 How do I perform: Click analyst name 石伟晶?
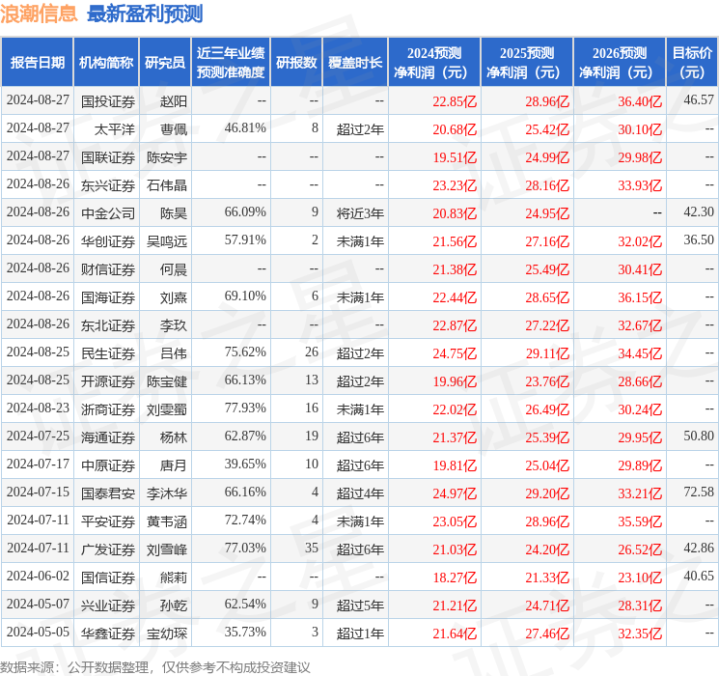point(166,185)
